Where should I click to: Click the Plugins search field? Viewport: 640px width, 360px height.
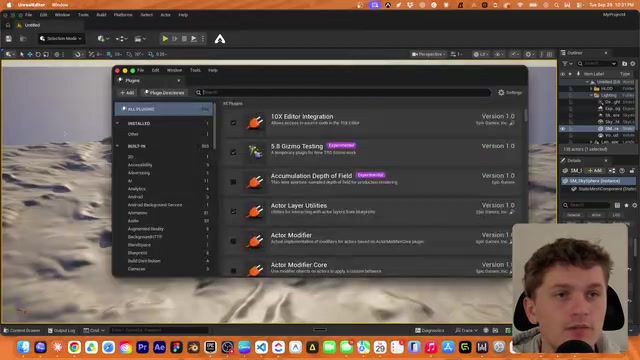click(x=342, y=93)
